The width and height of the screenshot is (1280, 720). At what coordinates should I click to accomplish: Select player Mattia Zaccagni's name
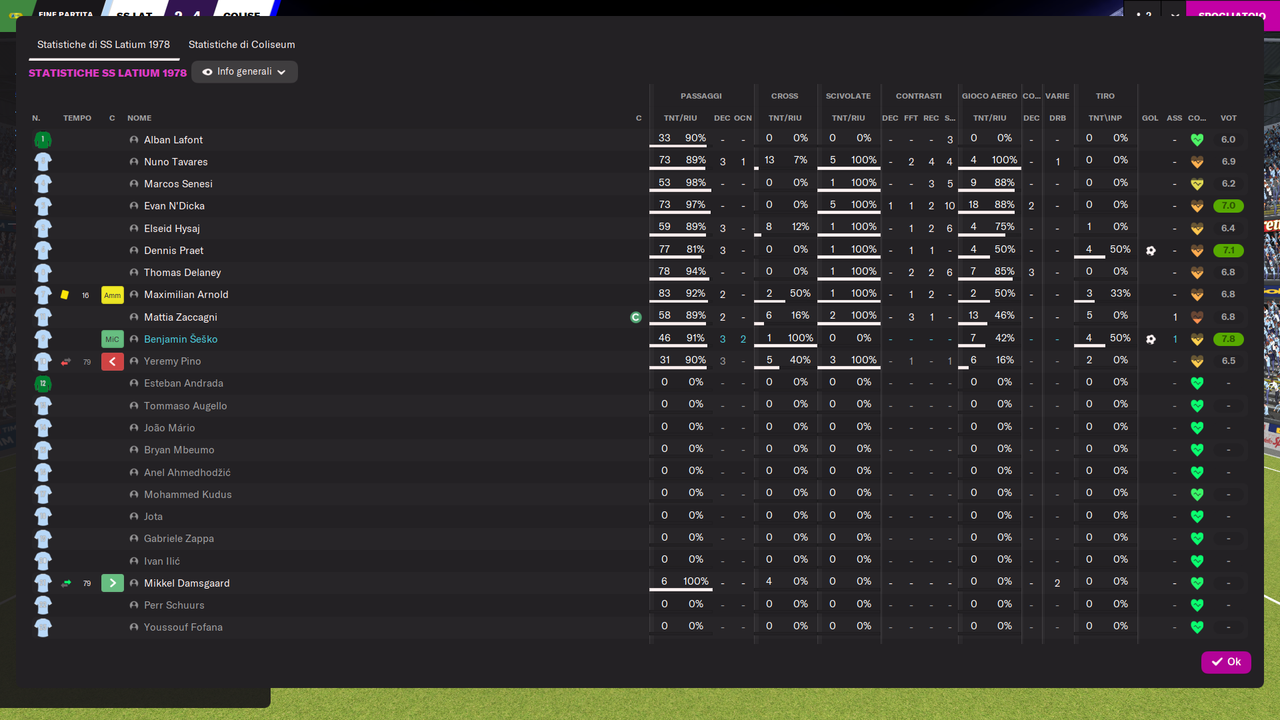tap(180, 317)
